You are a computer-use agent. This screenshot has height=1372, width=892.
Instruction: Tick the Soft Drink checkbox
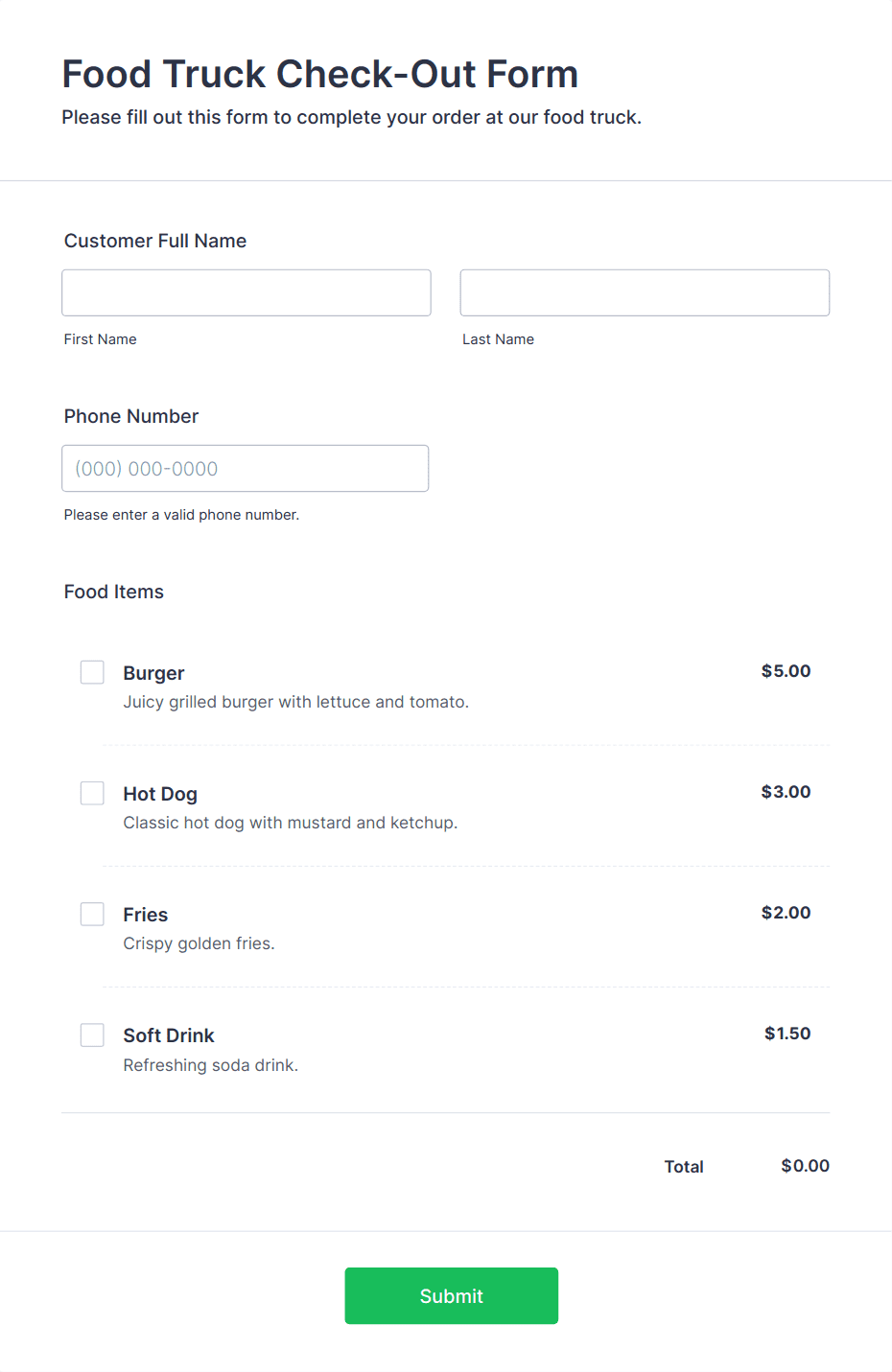(x=92, y=1035)
